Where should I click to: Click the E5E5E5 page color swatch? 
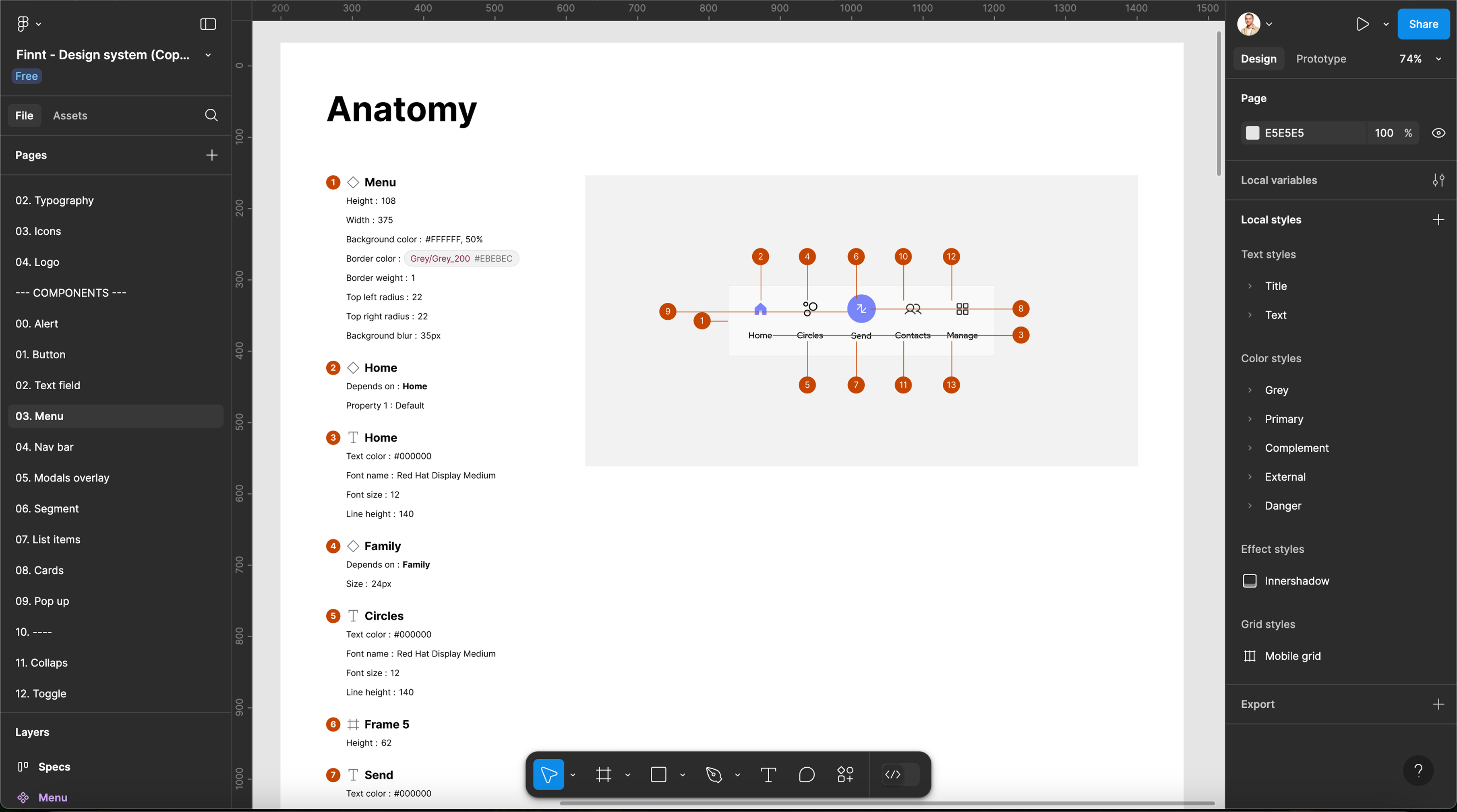pos(1252,133)
